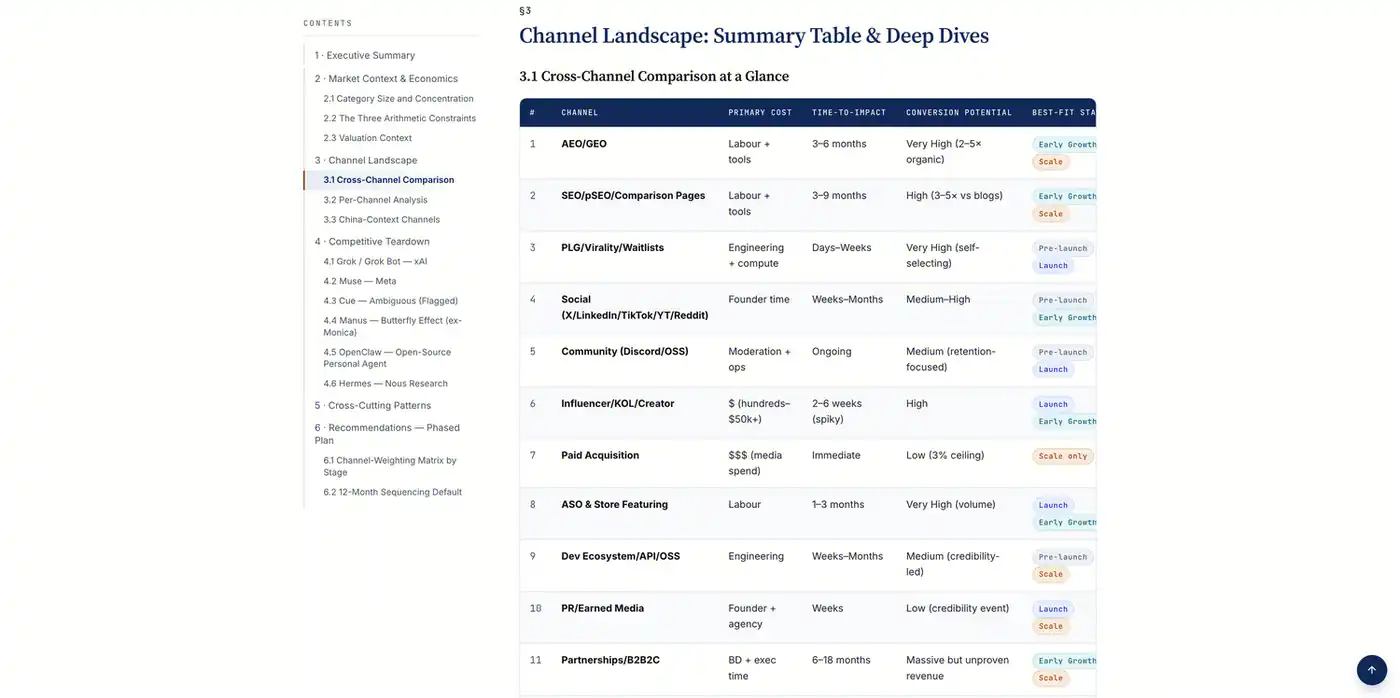Viewport: 1400px width, 698px height.
Task: Click the Launch tag in Community row
Action: [x=1053, y=369]
